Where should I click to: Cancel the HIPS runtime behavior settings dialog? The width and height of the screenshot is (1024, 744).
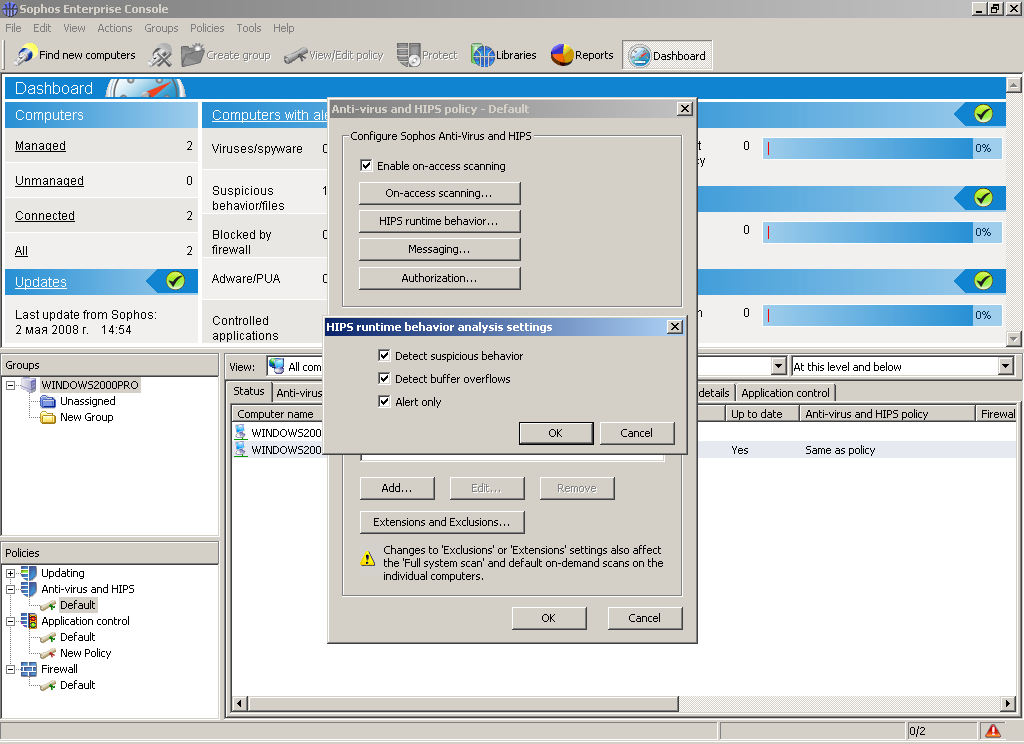pyautogui.click(x=637, y=433)
